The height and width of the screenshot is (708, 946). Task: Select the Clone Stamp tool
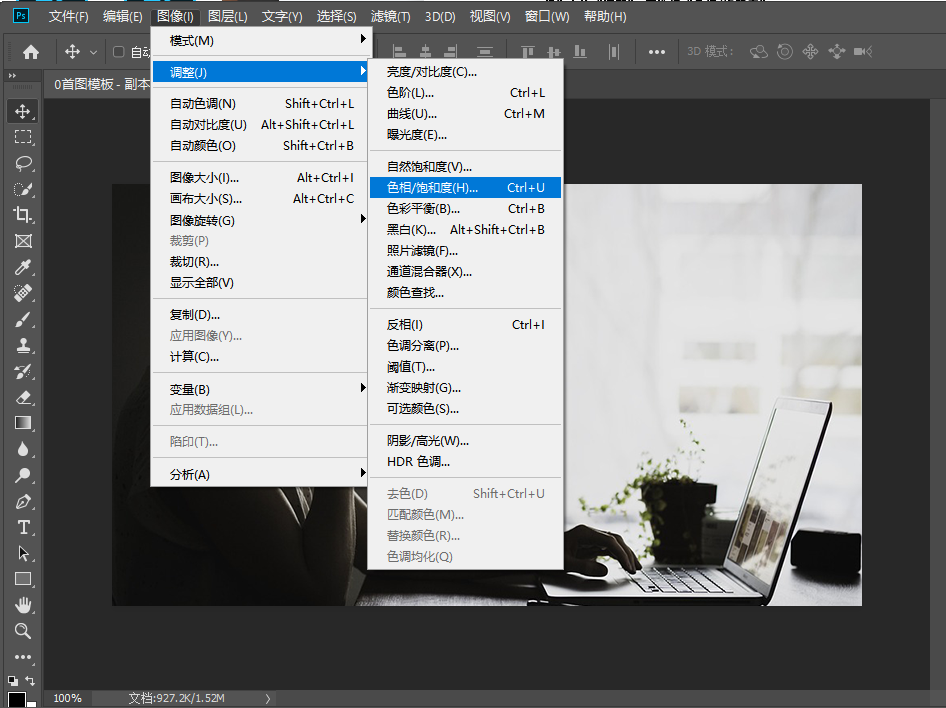[22, 345]
